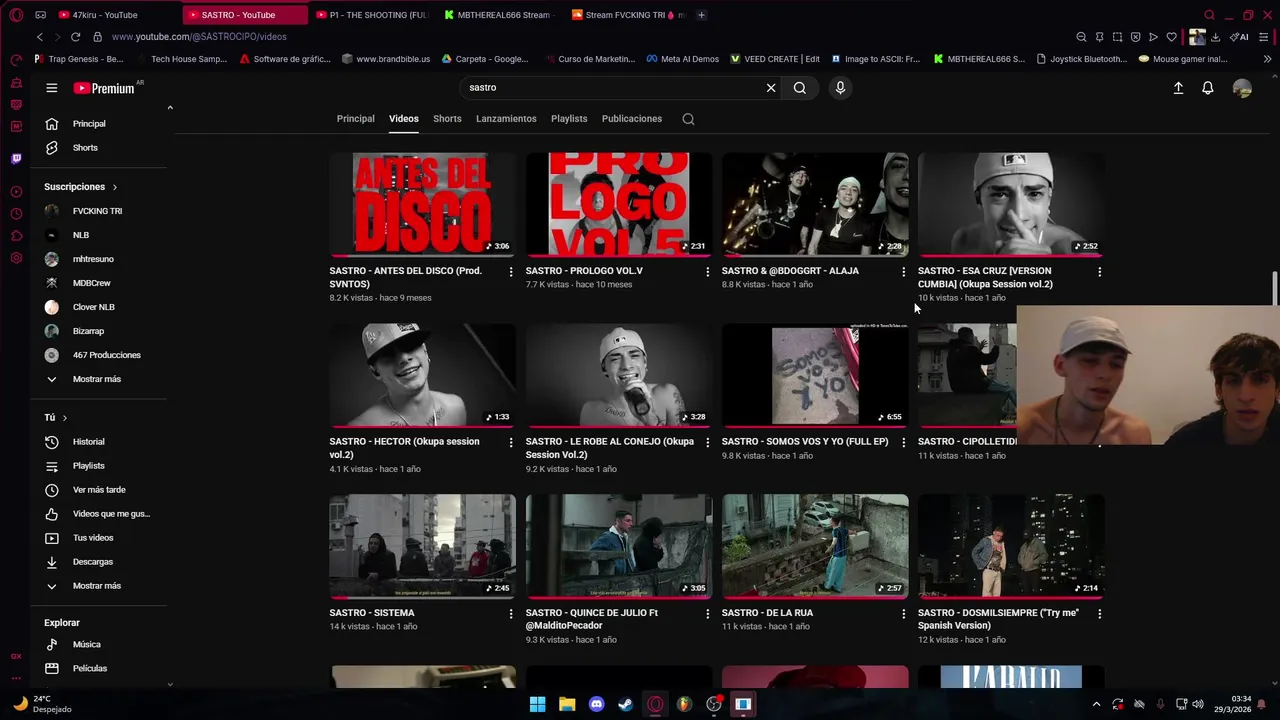Add page to bookmarks with heart icon
Screen dimensions: 1280x720
tap(1171, 37)
